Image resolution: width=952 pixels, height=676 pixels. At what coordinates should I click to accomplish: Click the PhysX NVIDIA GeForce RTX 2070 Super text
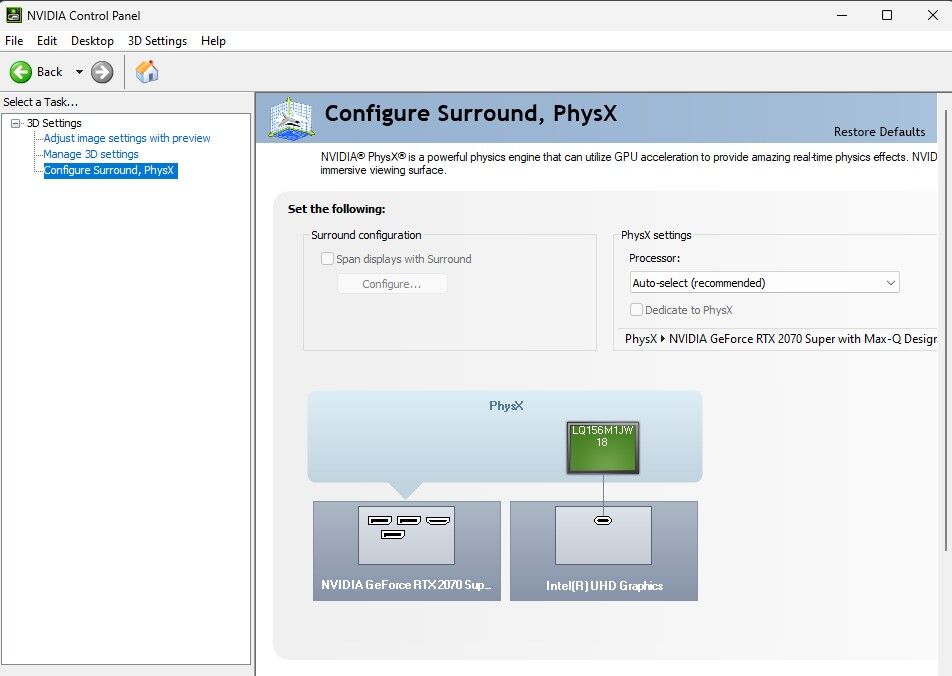coord(781,339)
